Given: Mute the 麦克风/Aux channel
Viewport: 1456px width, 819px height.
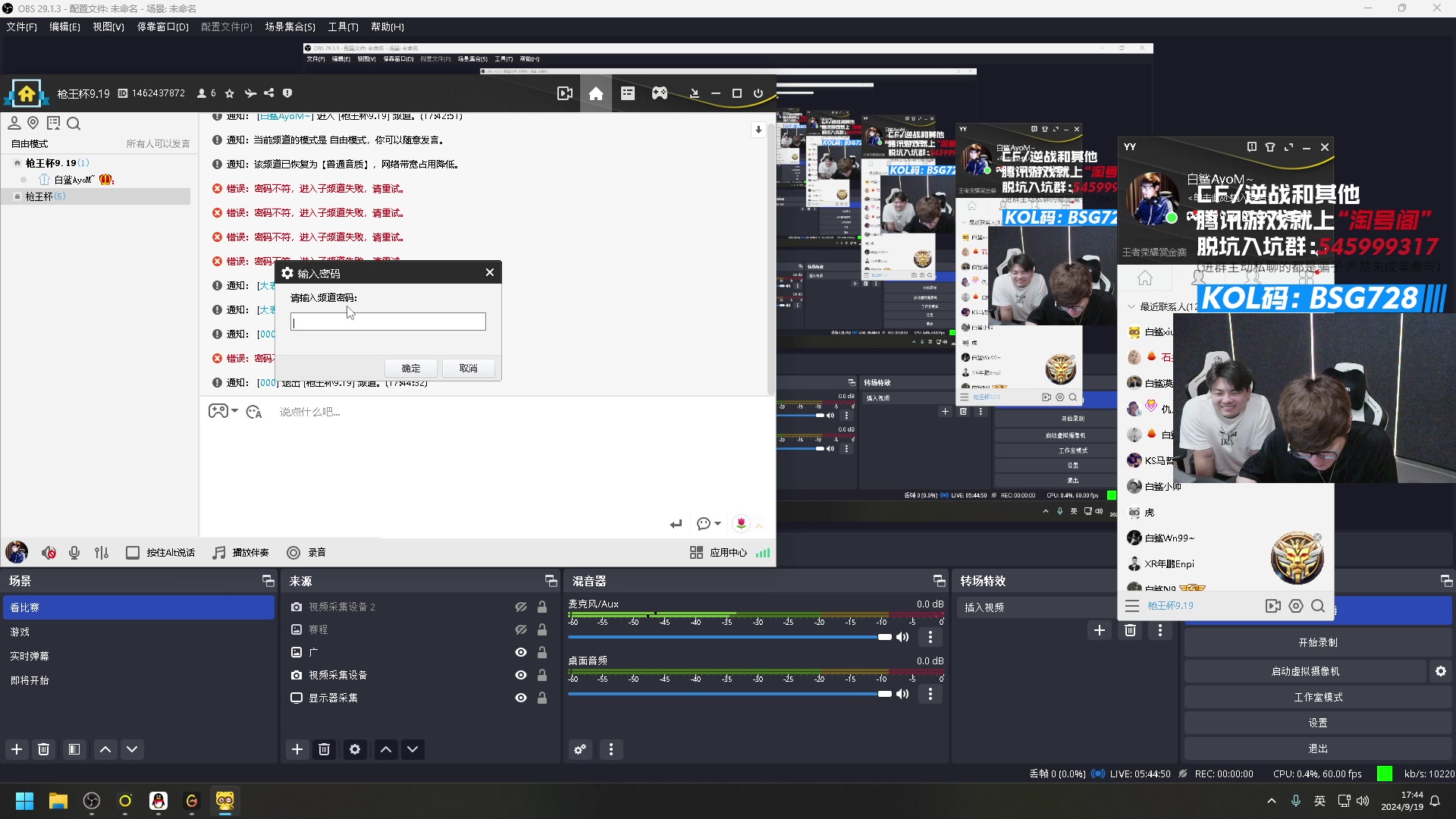Looking at the screenshot, I should 902,637.
